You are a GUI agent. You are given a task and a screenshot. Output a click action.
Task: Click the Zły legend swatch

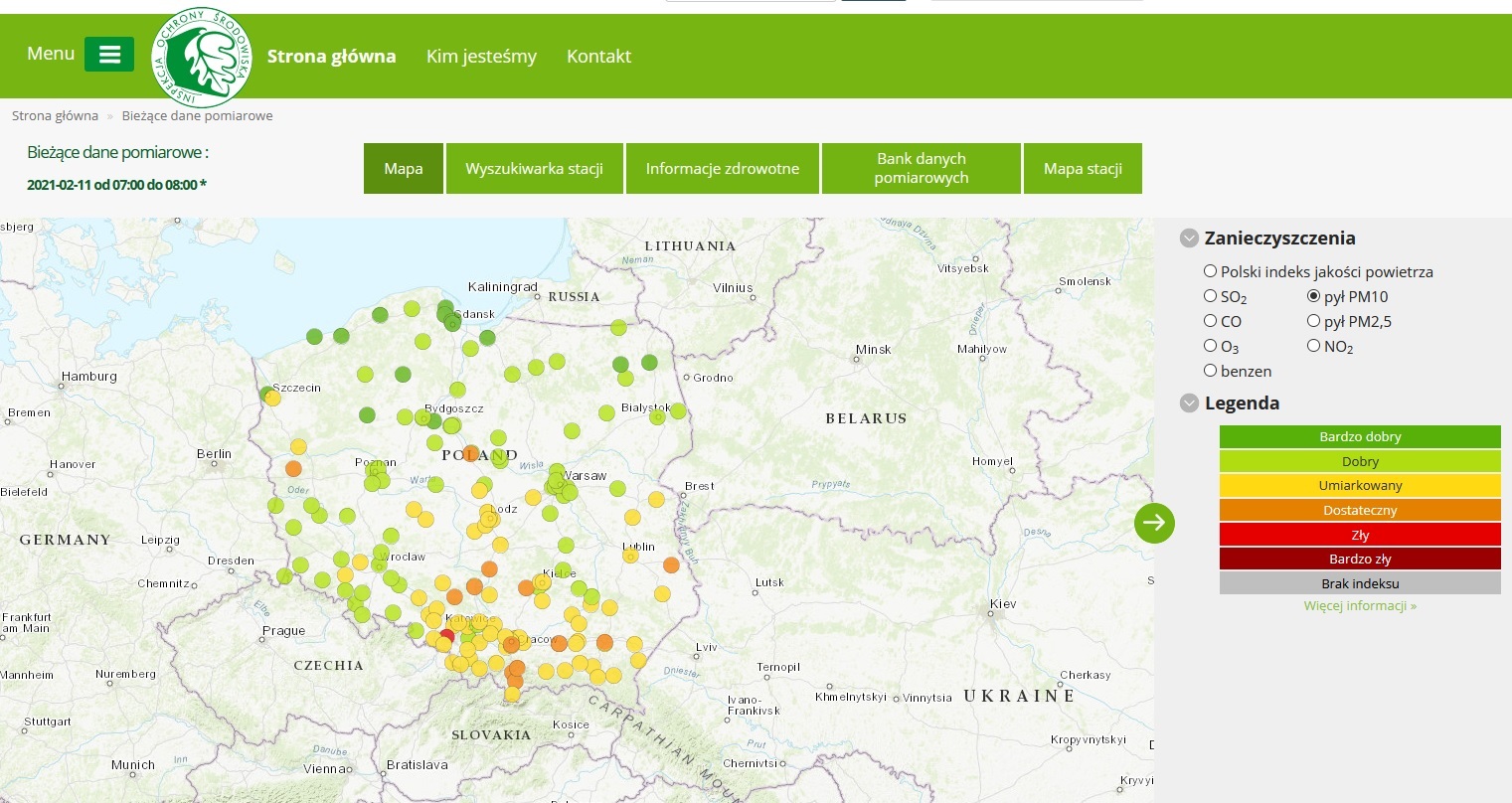1360,535
